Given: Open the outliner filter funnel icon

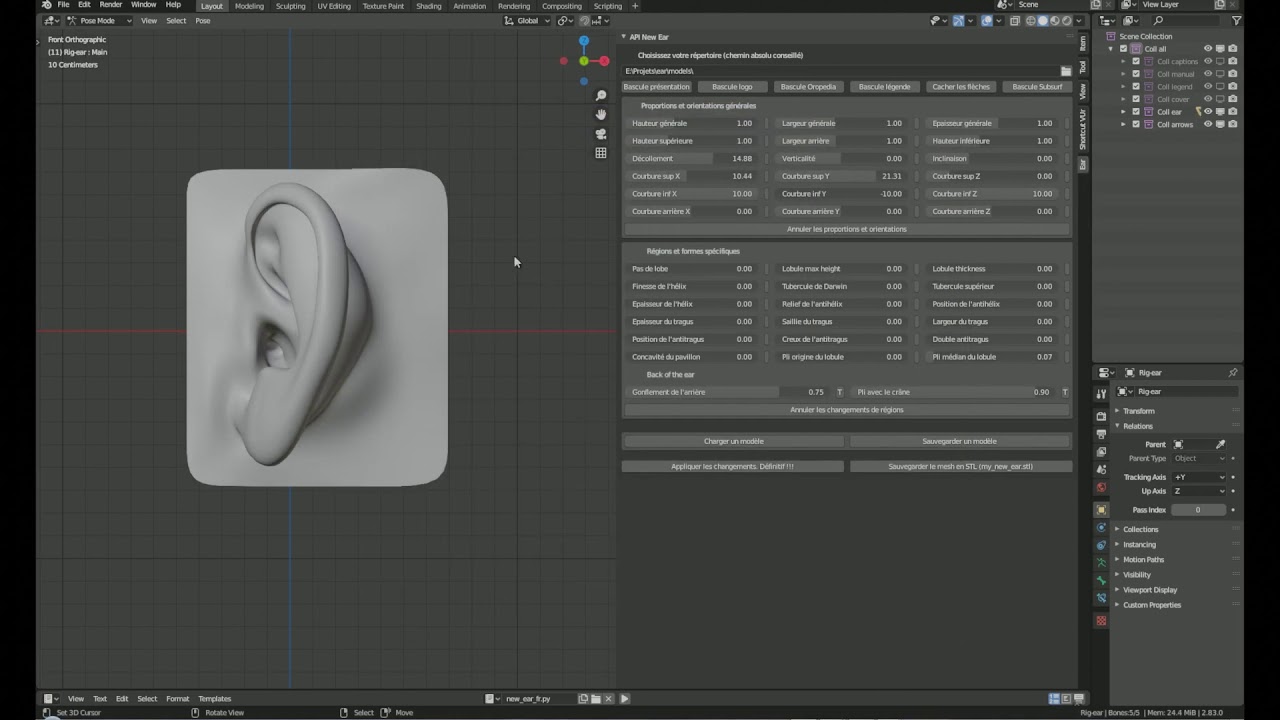Looking at the screenshot, I should click(1236, 20).
